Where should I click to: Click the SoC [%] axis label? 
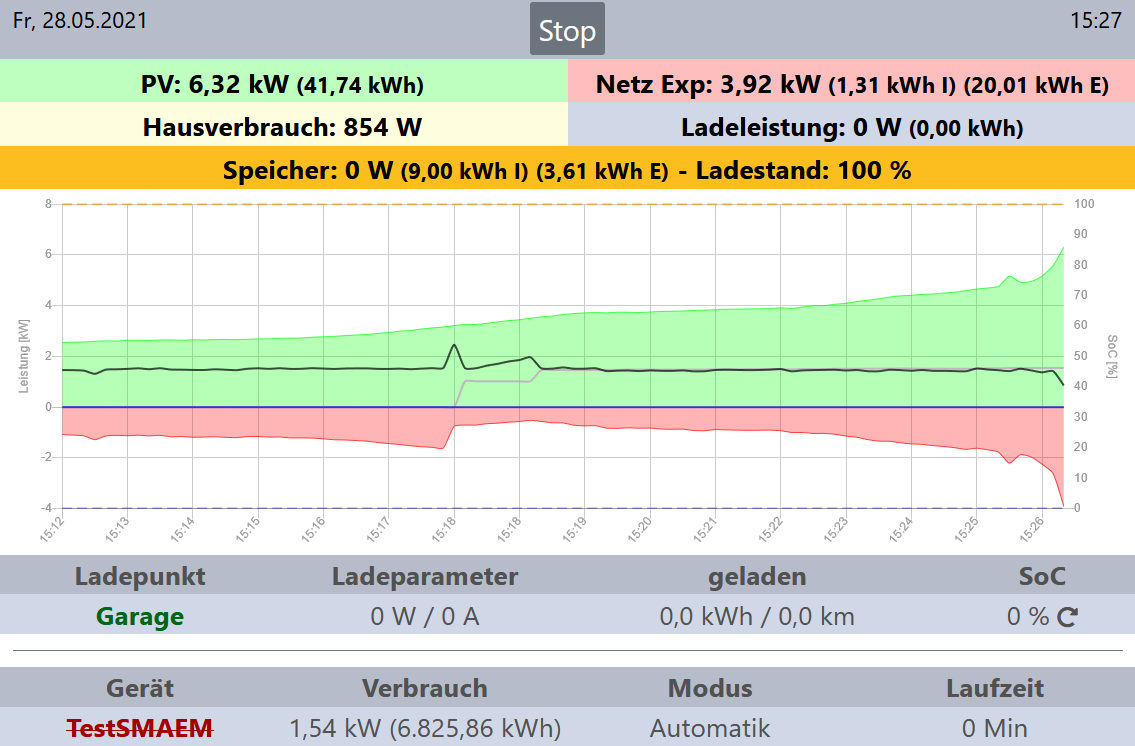(x=1113, y=356)
